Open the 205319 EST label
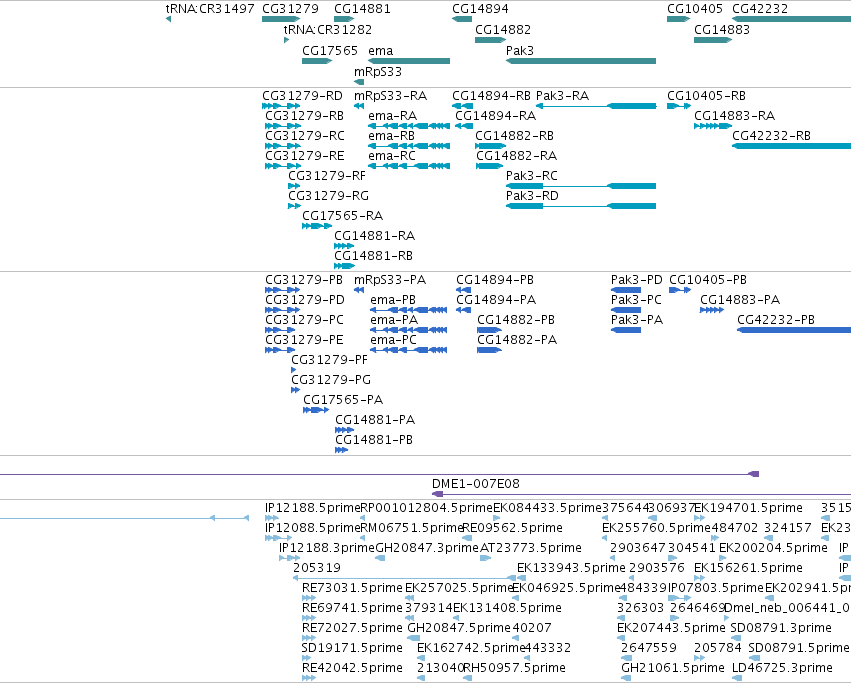This screenshot has height=683, width=851. [x=317, y=568]
